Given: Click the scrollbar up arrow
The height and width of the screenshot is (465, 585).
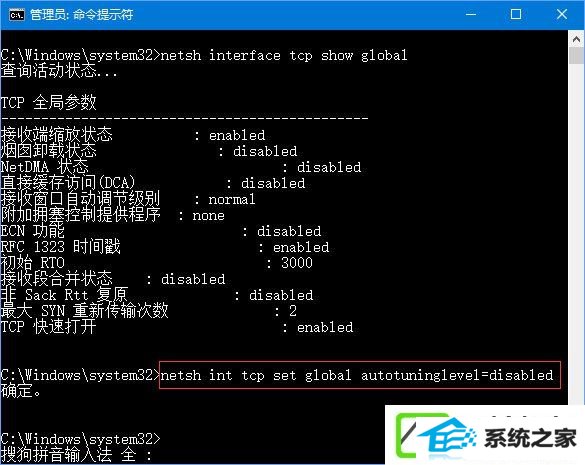Looking at the screenshot, I should (x=576, y=39).
